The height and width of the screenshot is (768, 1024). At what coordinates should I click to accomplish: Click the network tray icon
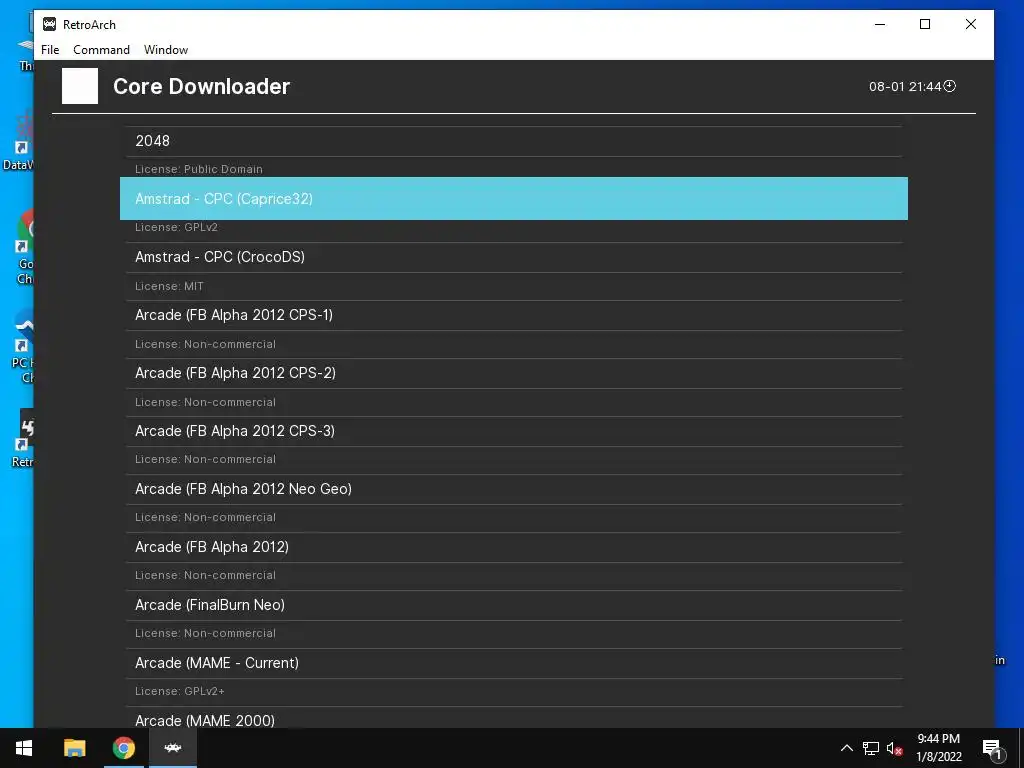[x=871, y=748]
